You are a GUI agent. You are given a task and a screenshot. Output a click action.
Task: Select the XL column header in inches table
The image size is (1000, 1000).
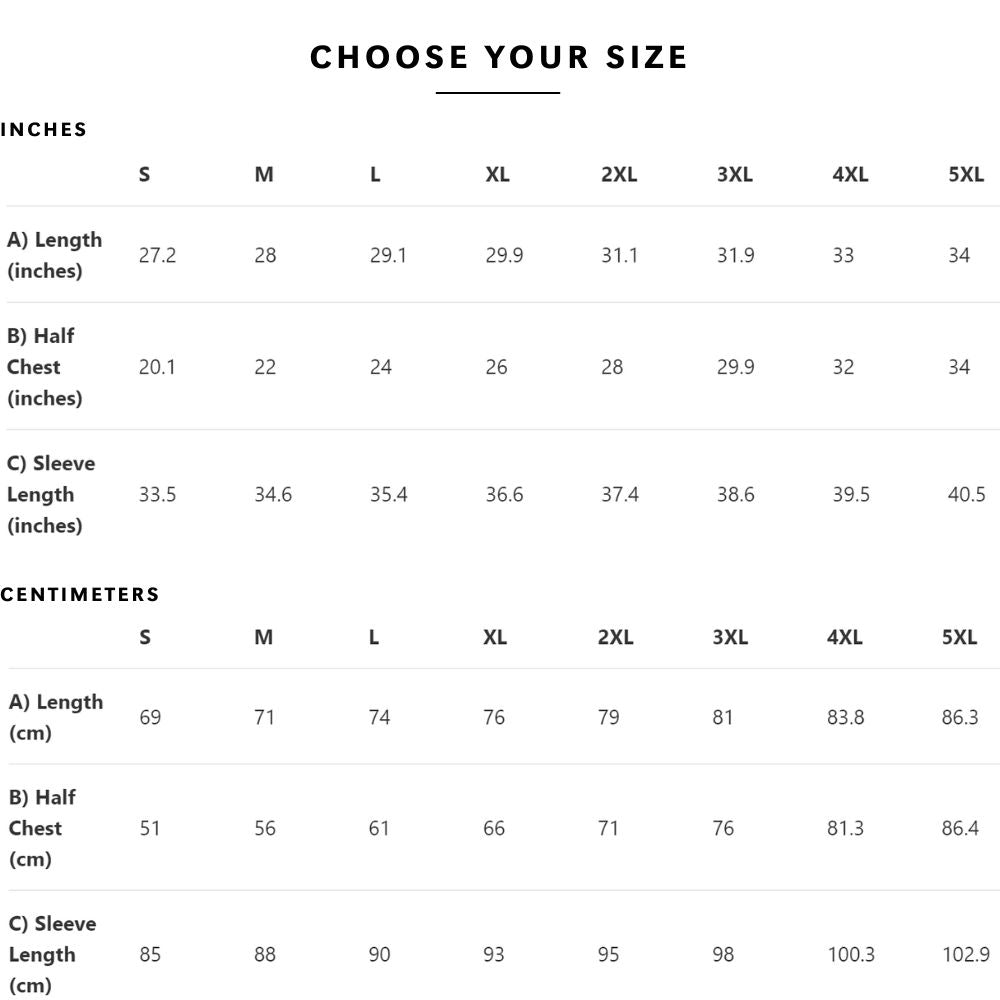tap(497, 174)
